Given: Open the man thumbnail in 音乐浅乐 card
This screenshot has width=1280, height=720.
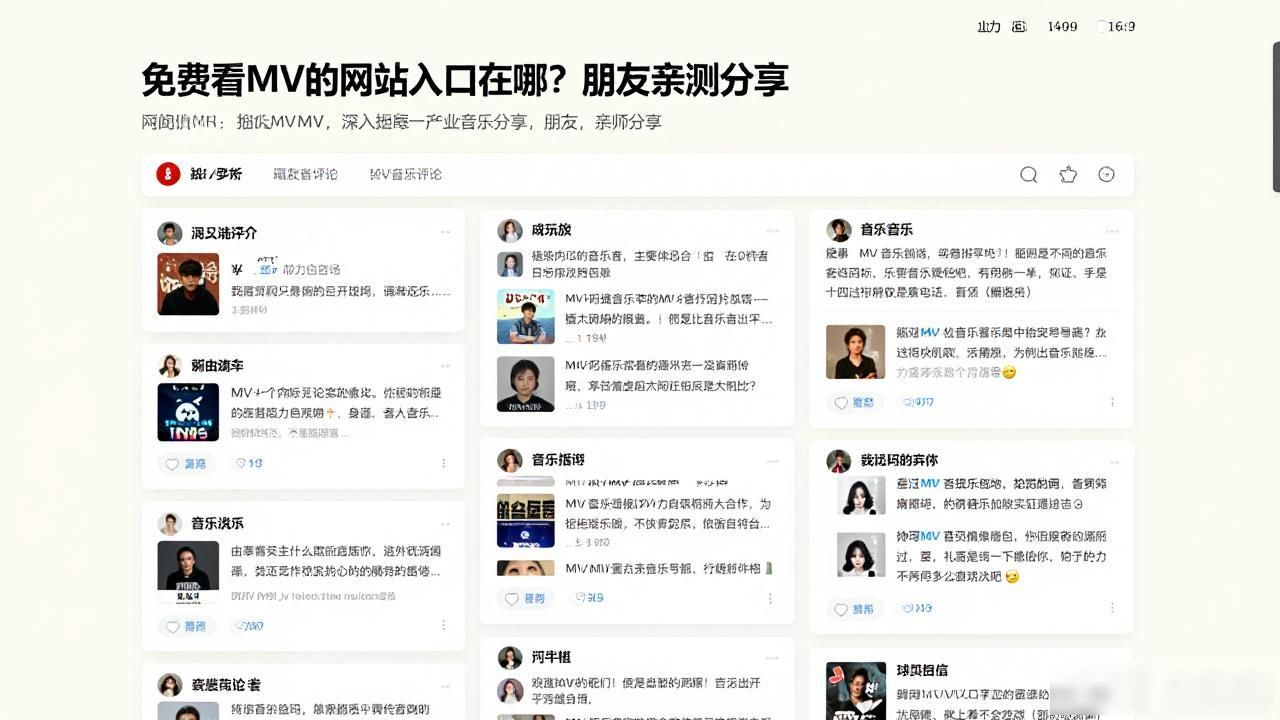Looking at the screenshot, I should tap(188, 572).
